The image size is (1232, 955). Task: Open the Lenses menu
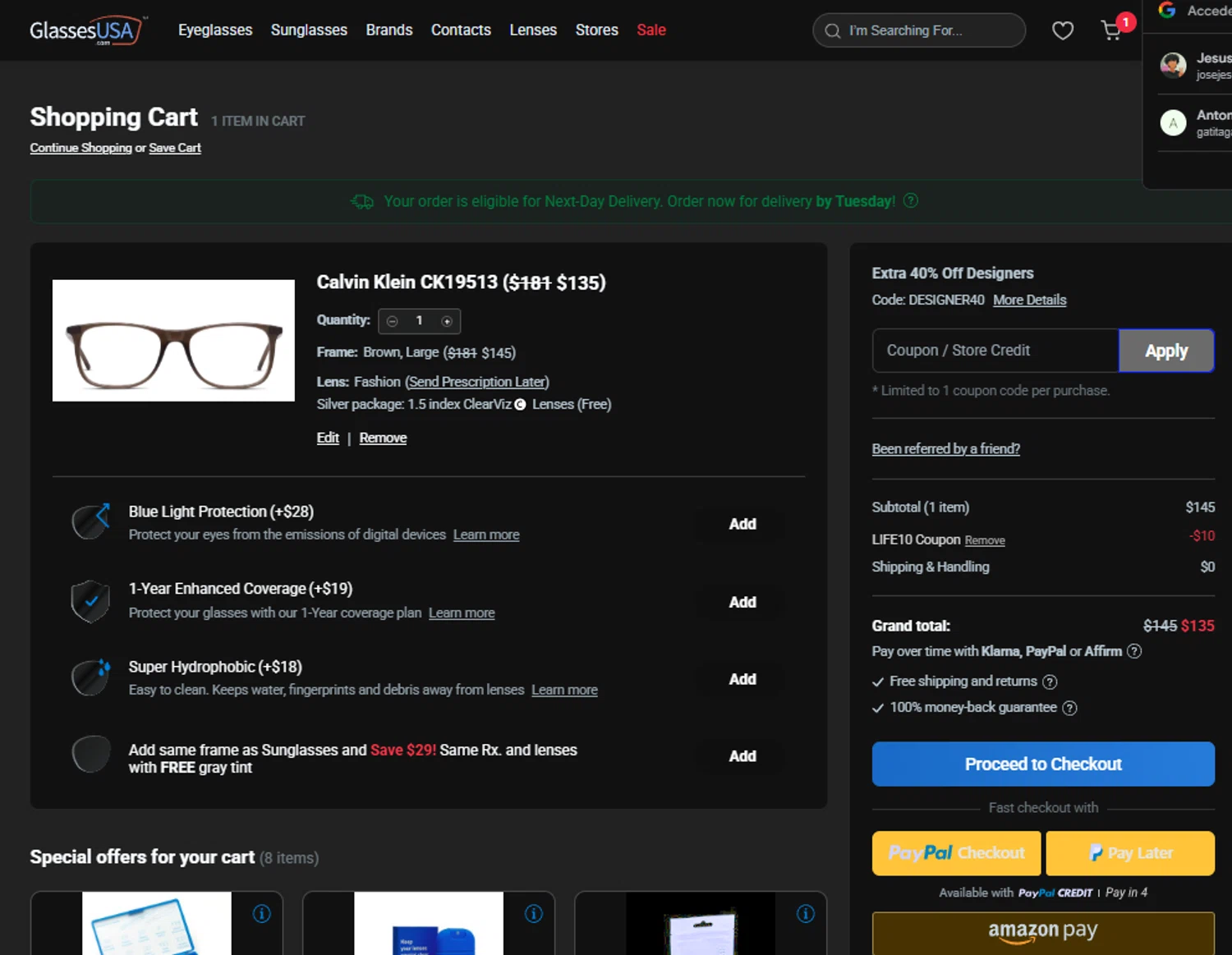pyautogui.click(x=533, y=30)
